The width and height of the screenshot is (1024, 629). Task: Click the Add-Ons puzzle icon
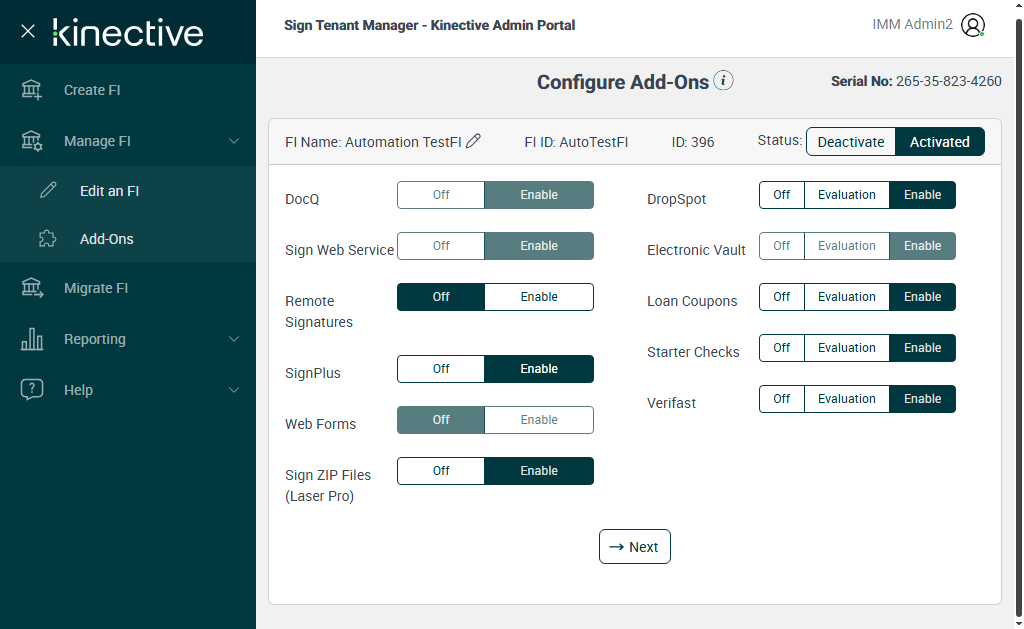[x=48, y=238]
